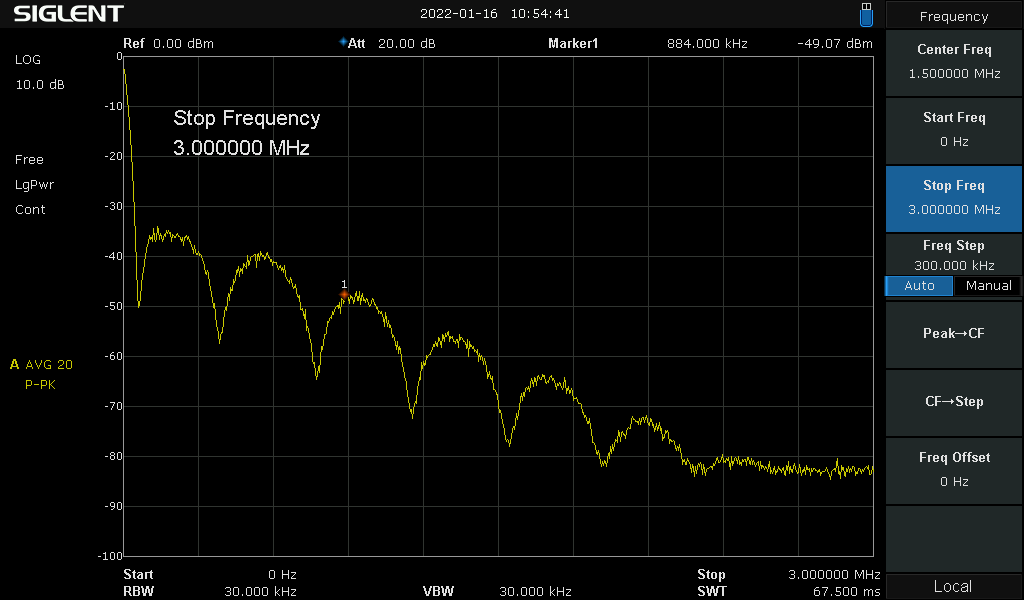1024x600 pixels.
Task: Click the bottom Start 0 Hz readout
Action: coord(210,575)
